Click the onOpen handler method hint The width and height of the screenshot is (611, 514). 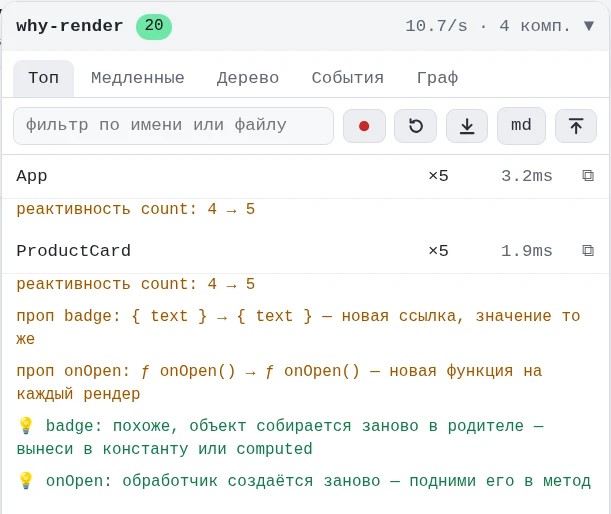(x=304, y=481)
